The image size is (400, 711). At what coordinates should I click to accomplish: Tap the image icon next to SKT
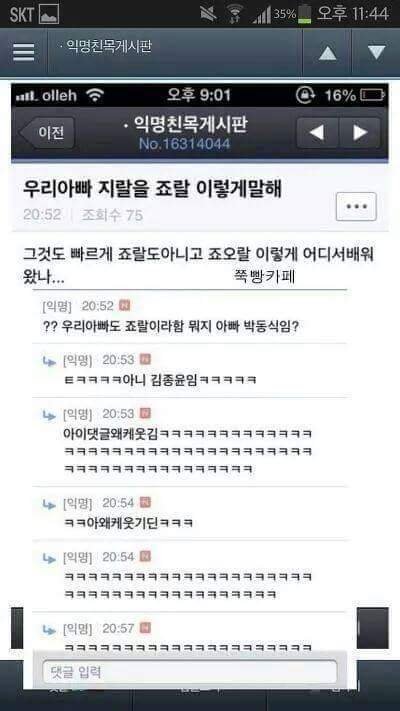tap(49, 15)
